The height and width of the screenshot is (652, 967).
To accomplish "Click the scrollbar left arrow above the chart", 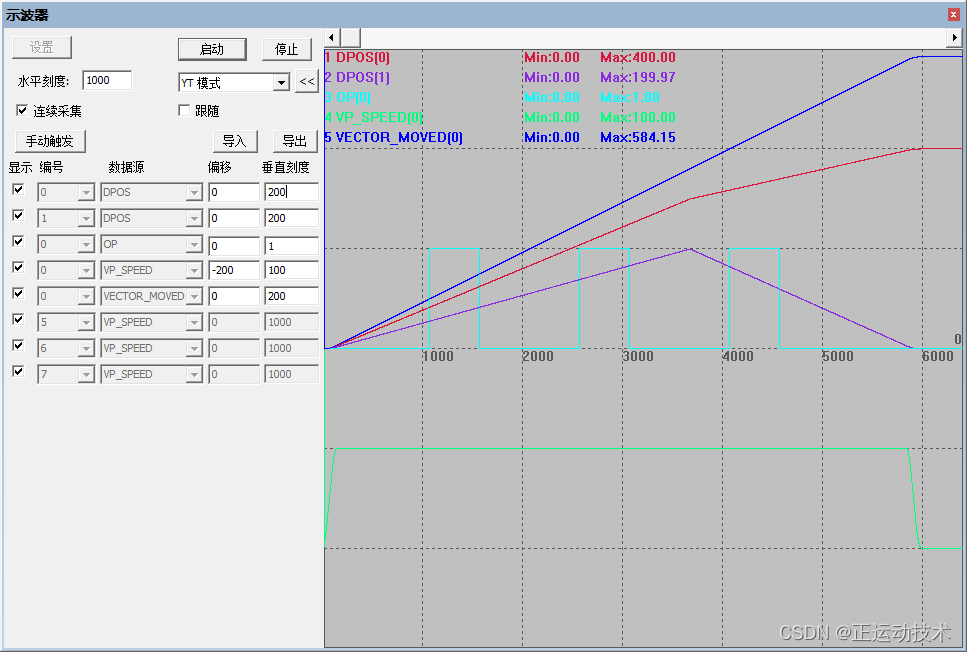I will [x=331, y=38].
